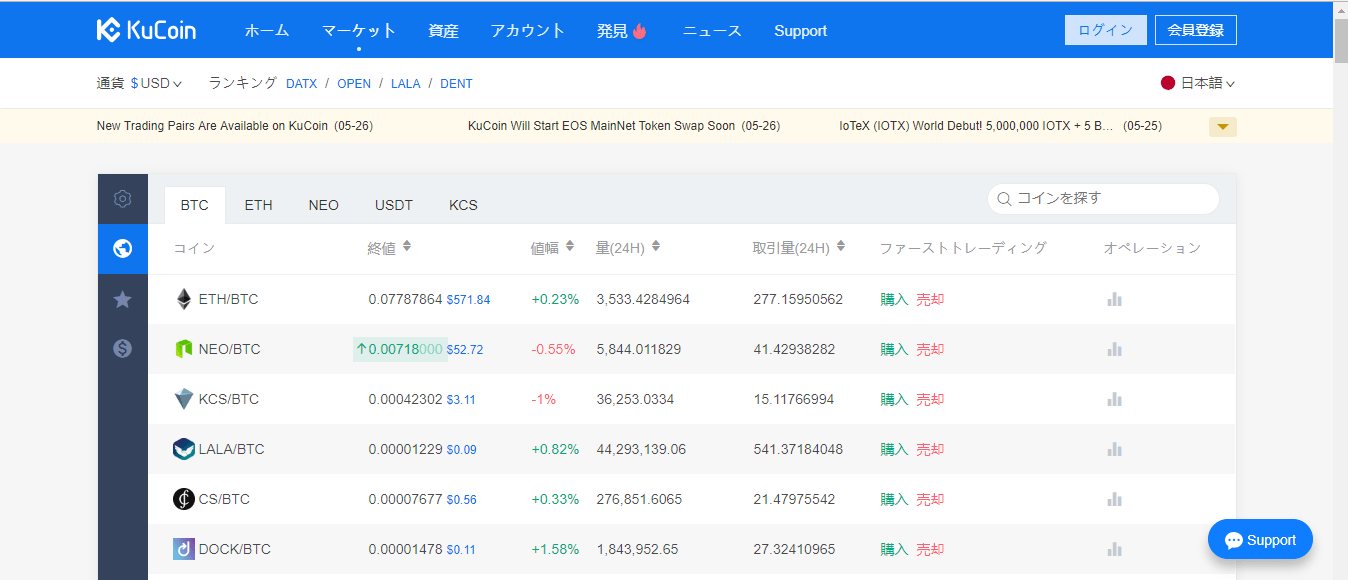Click the ログイン button
Viewport: 1348px width, 580px height.
(1106, 30)
